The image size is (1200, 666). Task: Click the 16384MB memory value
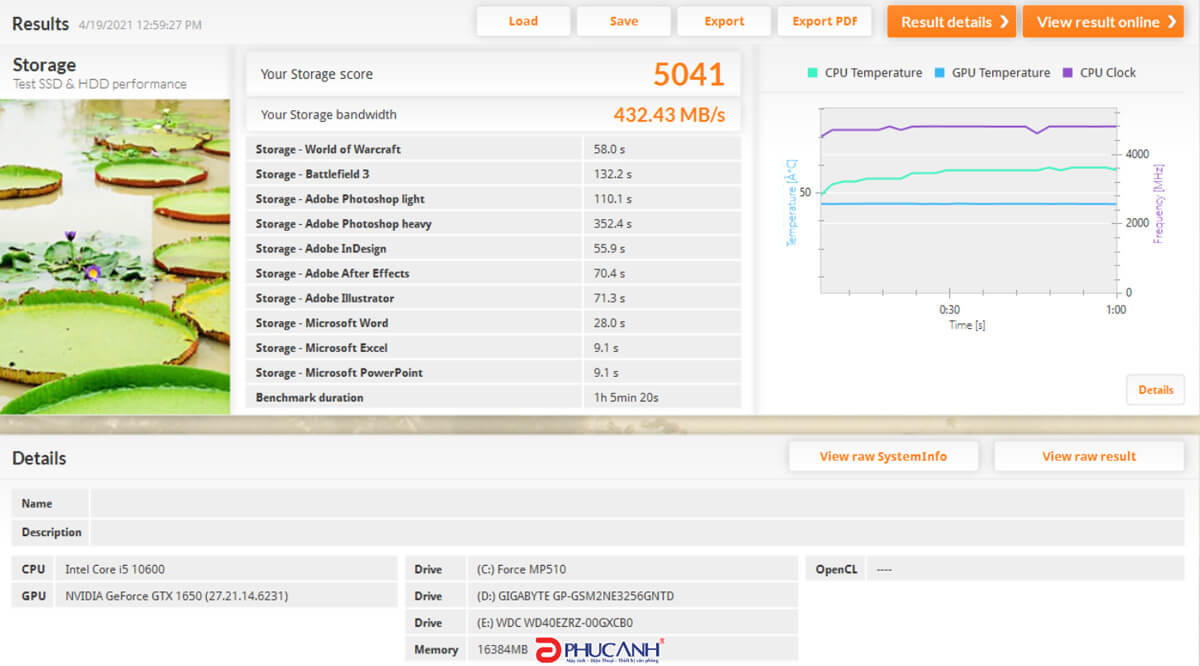[502, 650]
